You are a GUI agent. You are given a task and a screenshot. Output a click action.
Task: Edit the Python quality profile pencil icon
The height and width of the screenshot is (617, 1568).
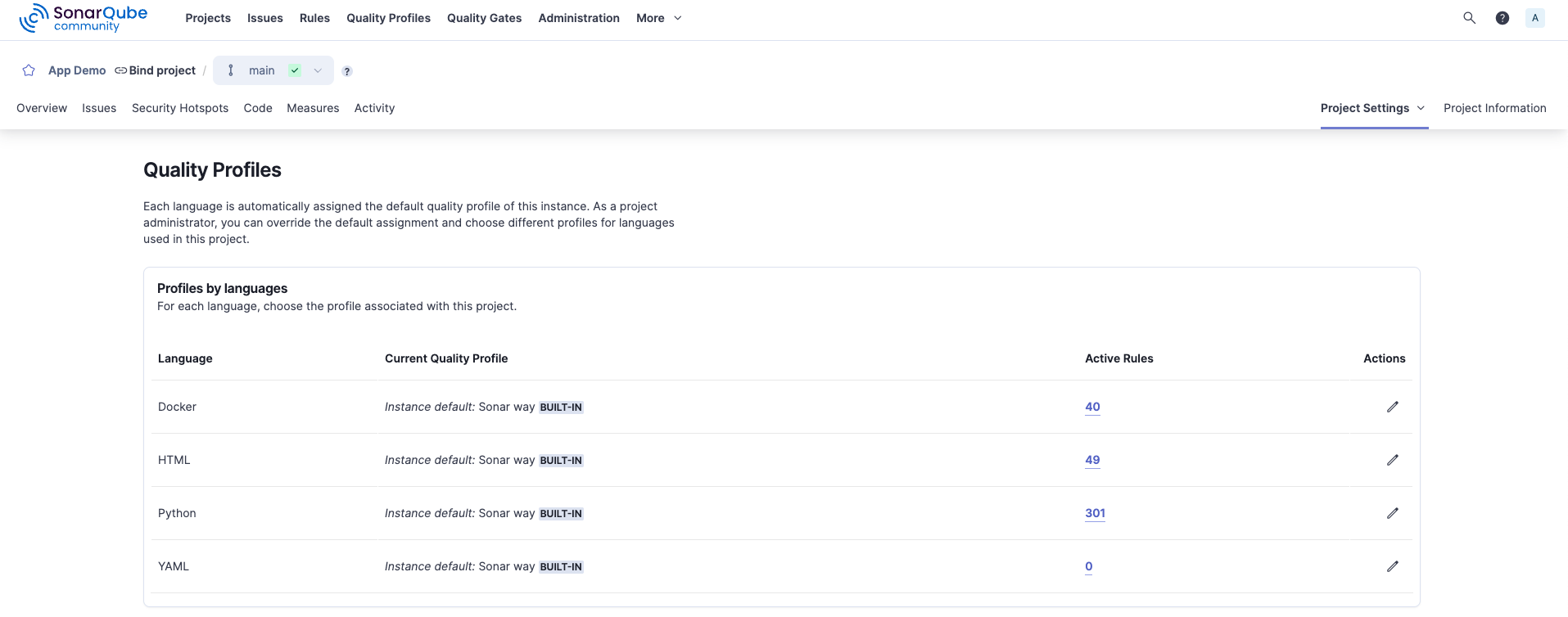[1393, 513]
